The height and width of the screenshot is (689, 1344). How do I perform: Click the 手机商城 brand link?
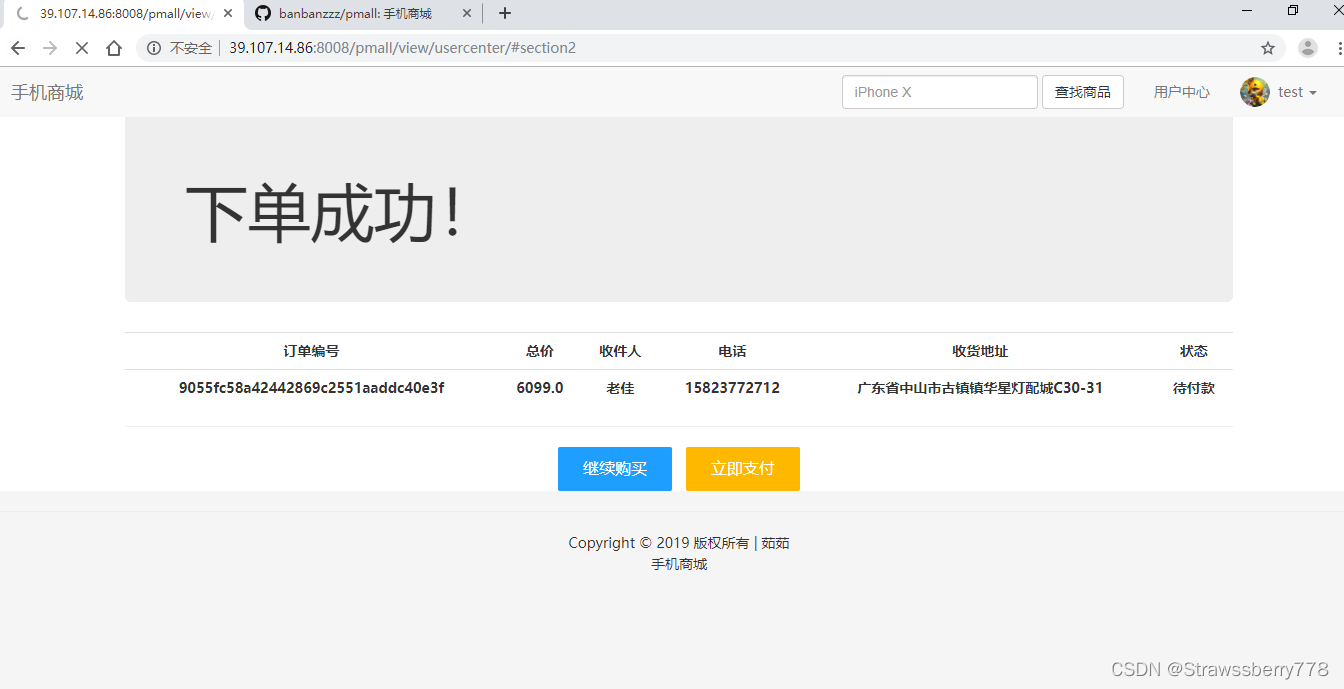pos(47,92)
